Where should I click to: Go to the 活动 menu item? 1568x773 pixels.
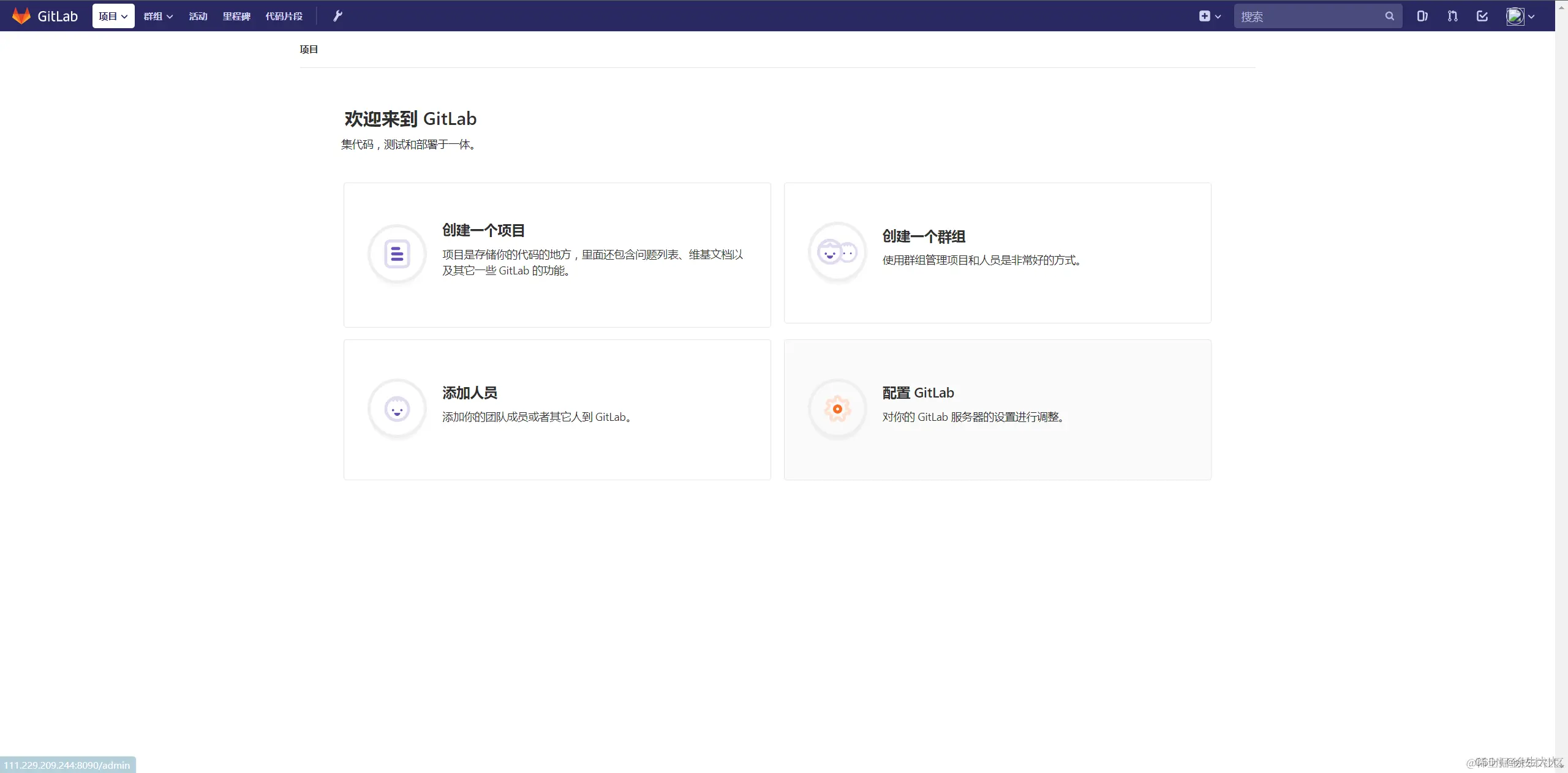pos(198,16)
